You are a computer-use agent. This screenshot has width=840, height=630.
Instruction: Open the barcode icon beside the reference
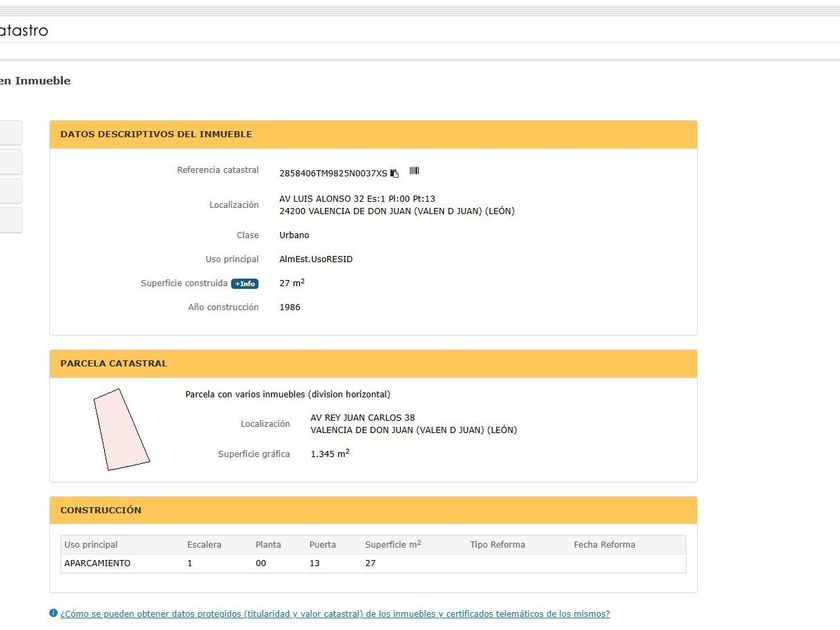[414, 170]
